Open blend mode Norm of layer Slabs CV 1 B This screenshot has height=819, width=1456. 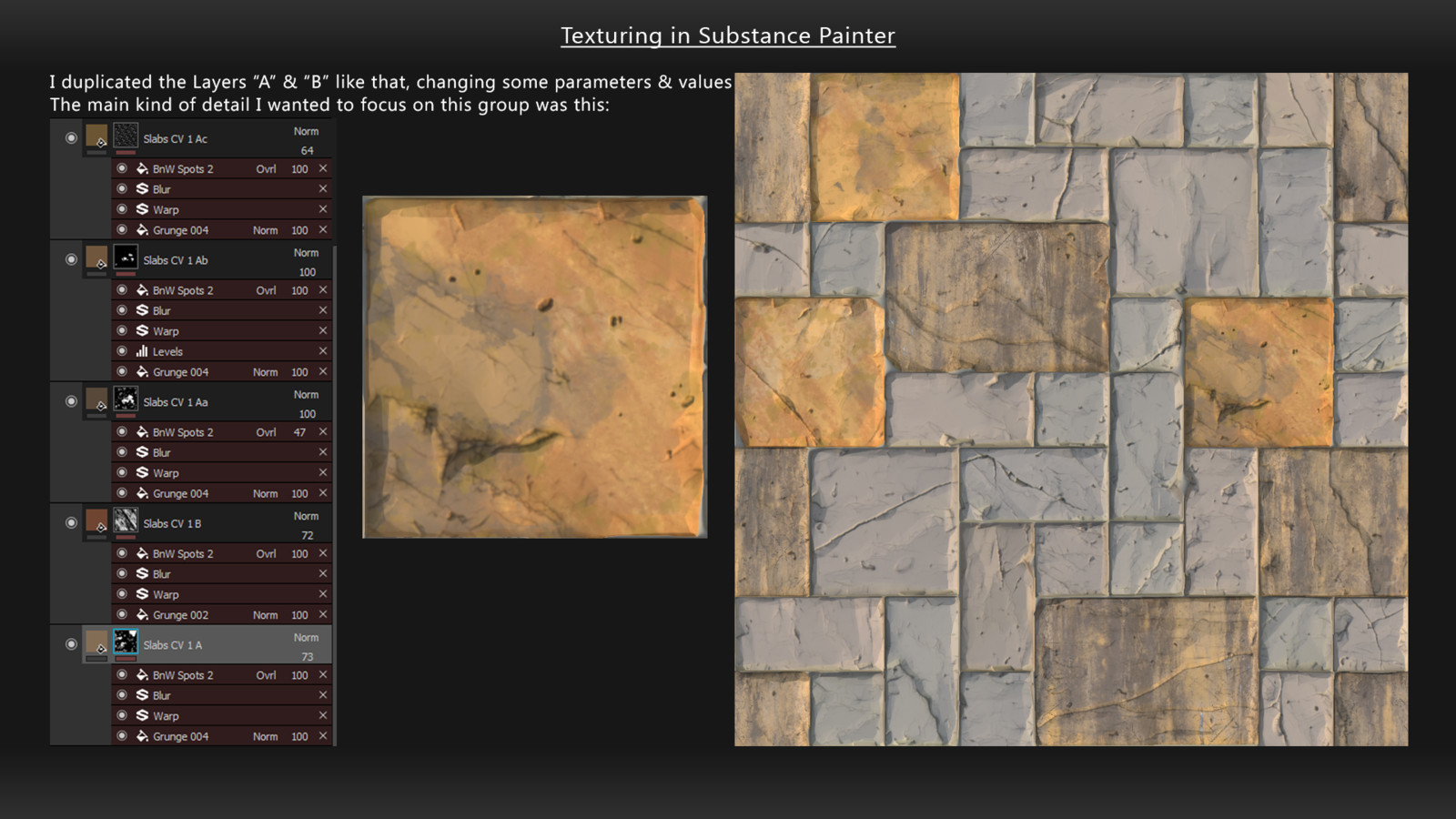tap(306, 516)
